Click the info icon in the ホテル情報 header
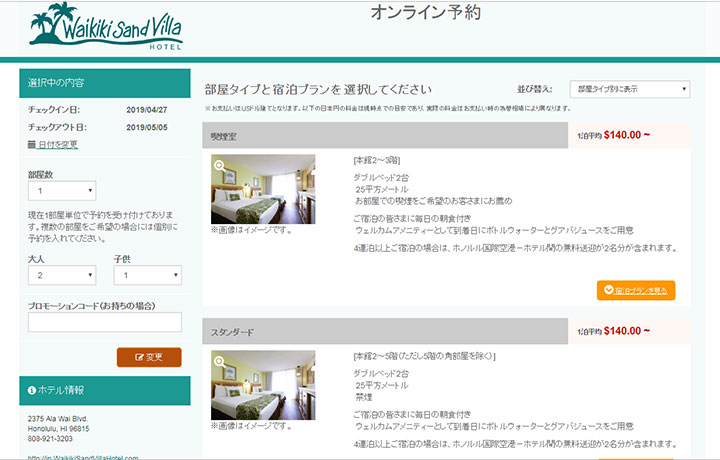 32,390
